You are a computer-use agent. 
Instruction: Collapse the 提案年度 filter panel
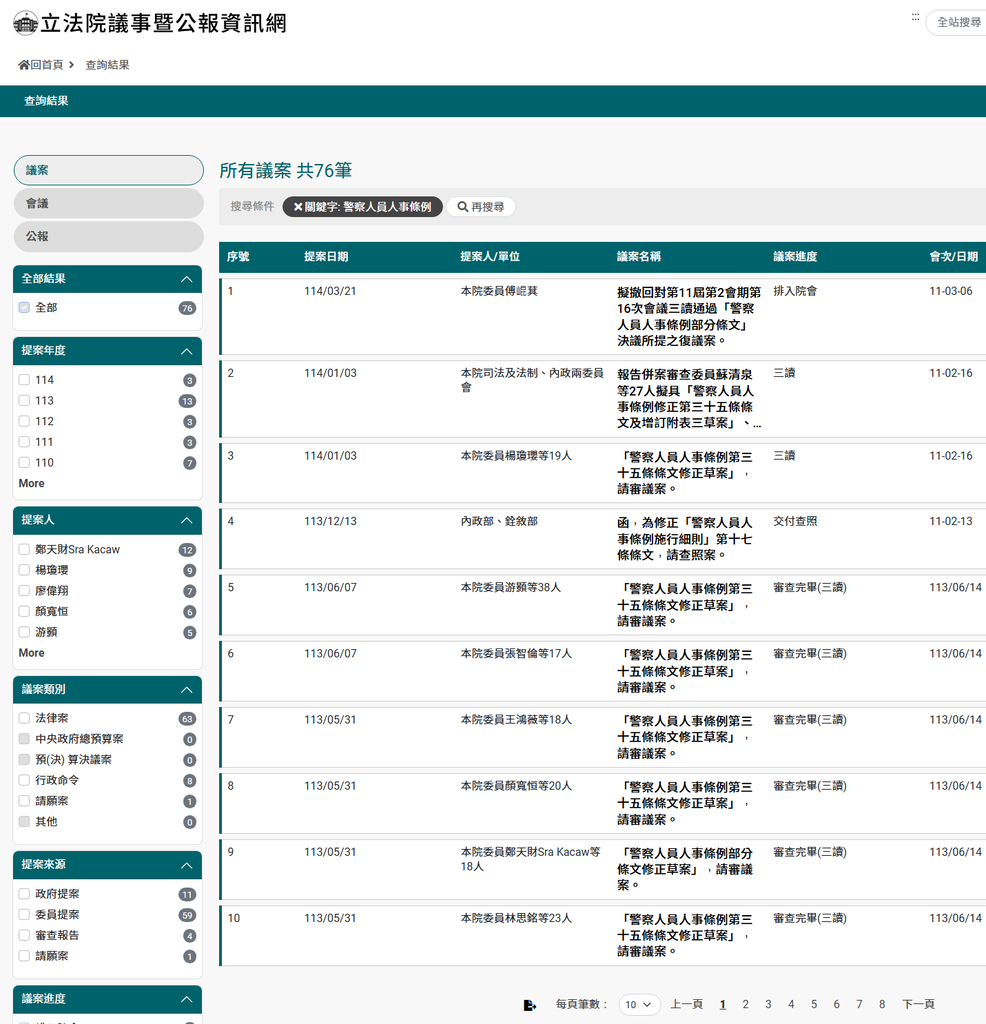click(186, 351)
